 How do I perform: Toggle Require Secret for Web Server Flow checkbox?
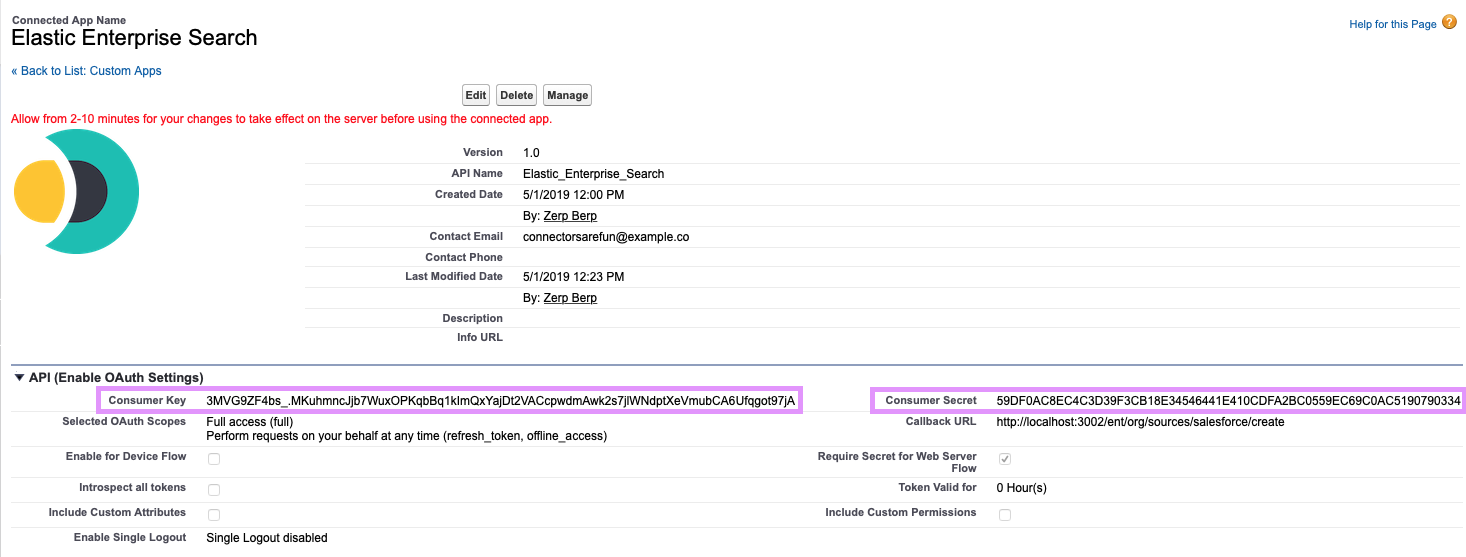tap(1005, 459)
